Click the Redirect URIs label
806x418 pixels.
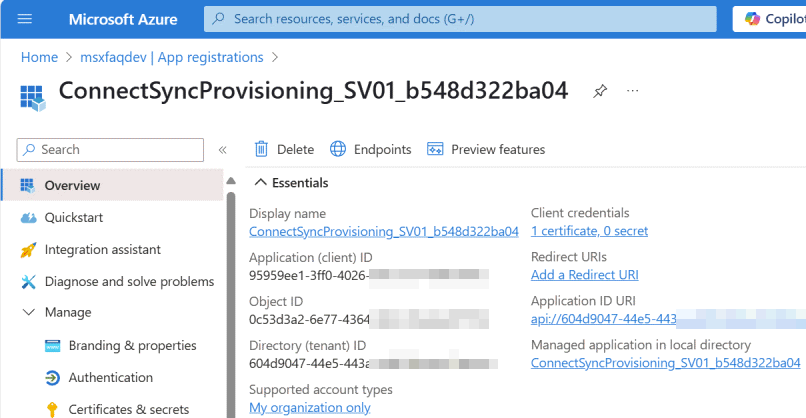coord(569,257)
